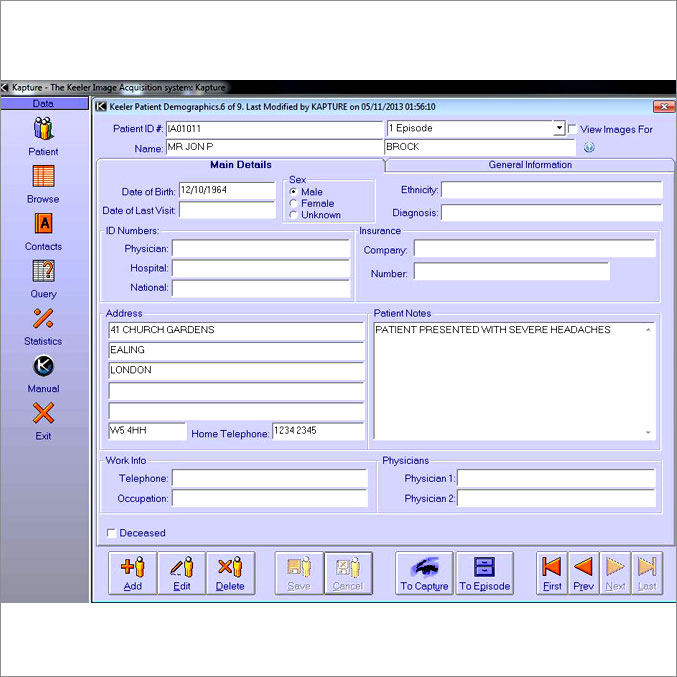Click the Insurance Number field
The image size is (677, 677).
(x=512, y=271)
